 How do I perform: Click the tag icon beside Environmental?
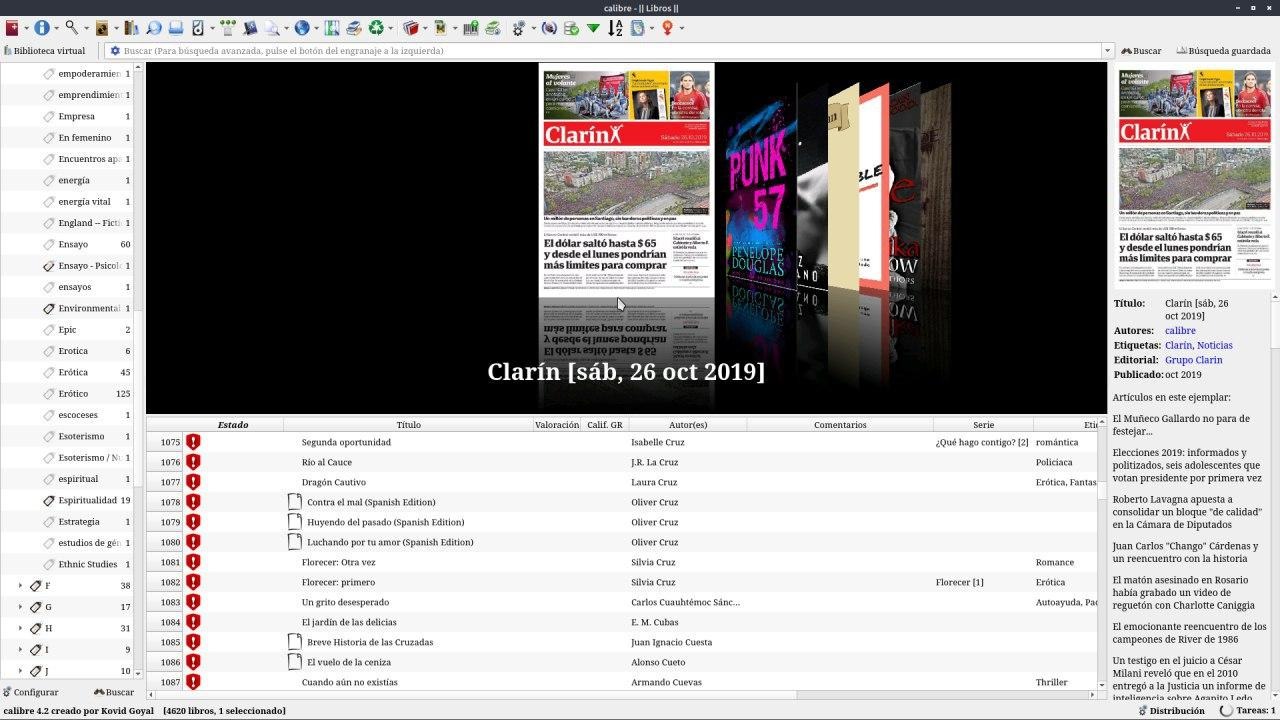click(49, 308)
